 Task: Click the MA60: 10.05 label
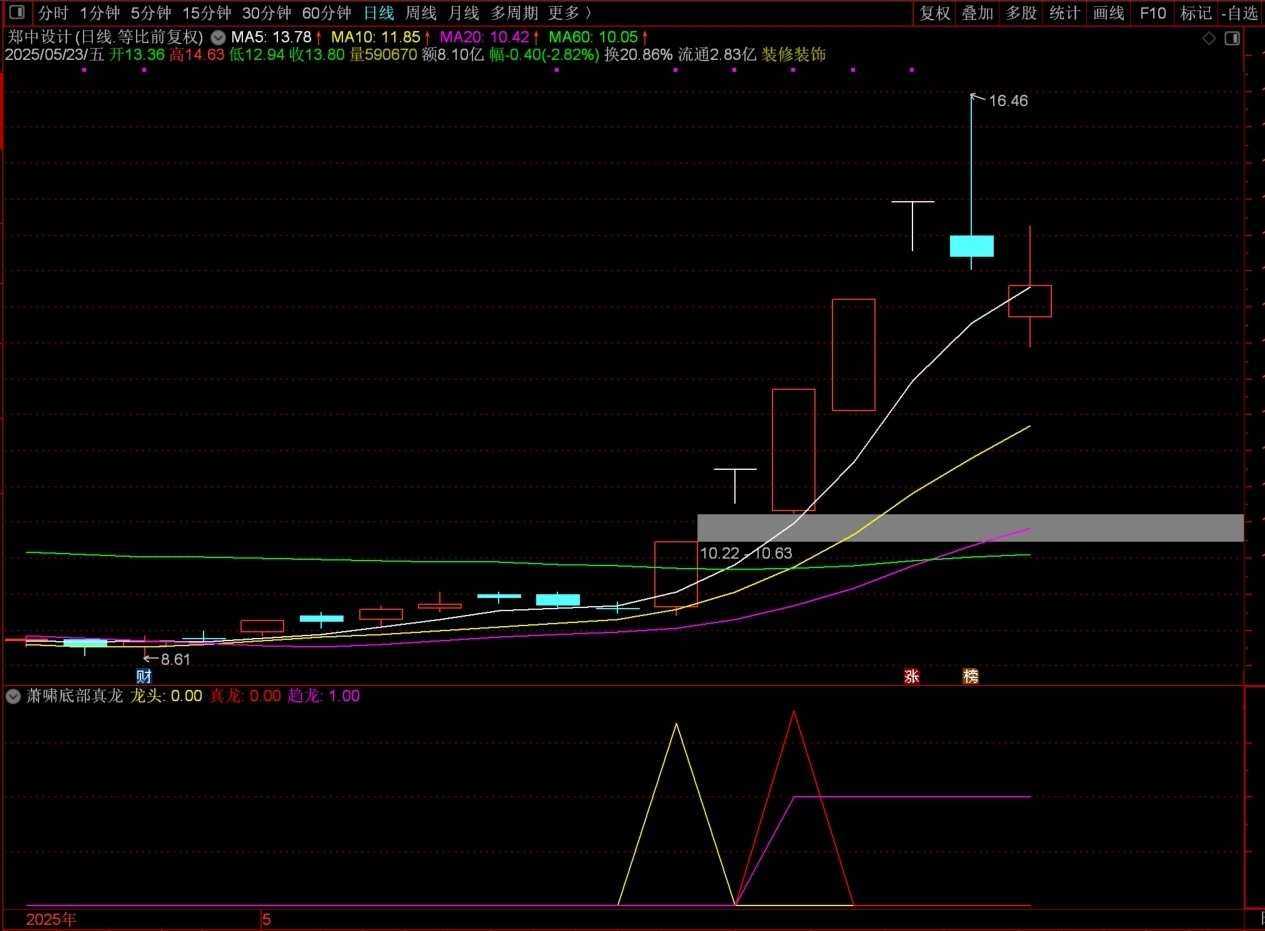(x=593, y=37)
